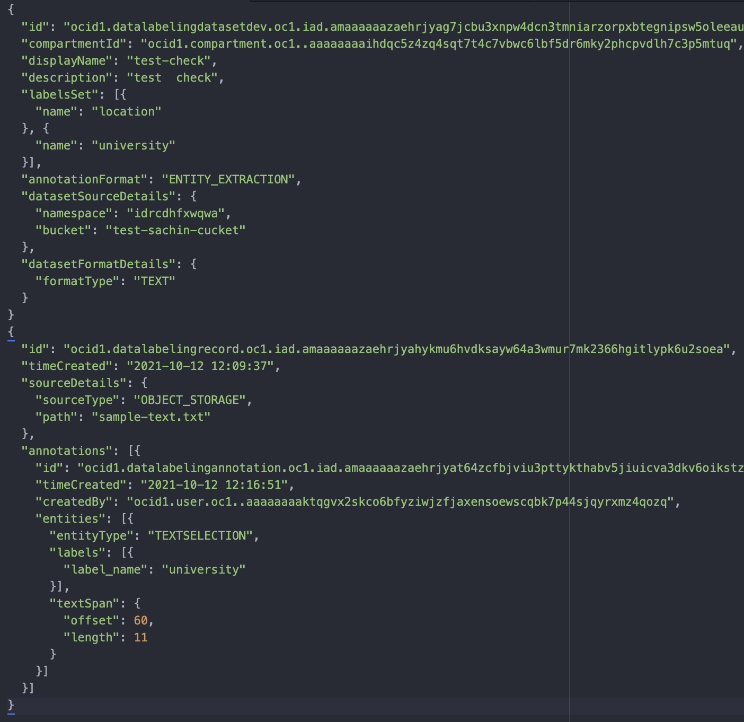
Task: Select the "TEXTSELECTION" value
Action: (200, 536)
